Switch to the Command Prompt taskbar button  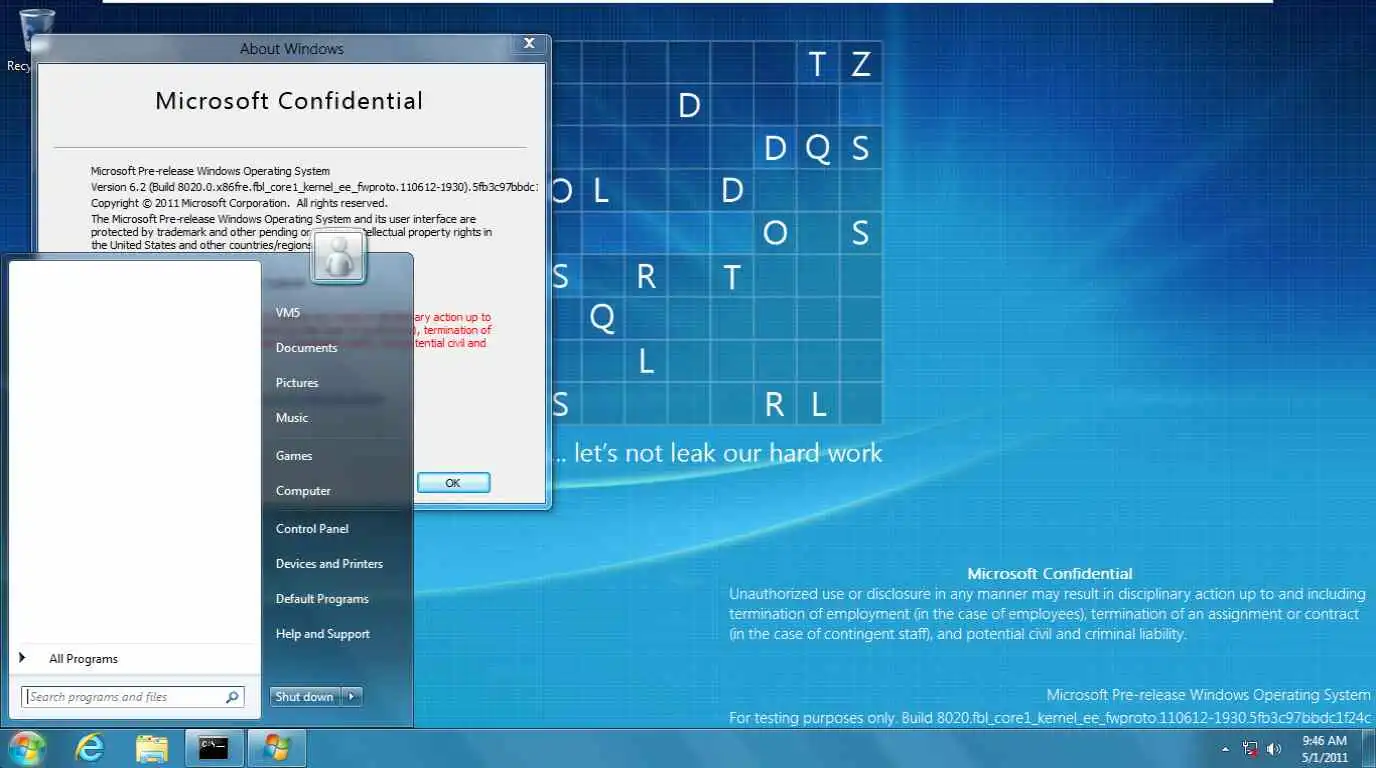(x=214, y=748)
